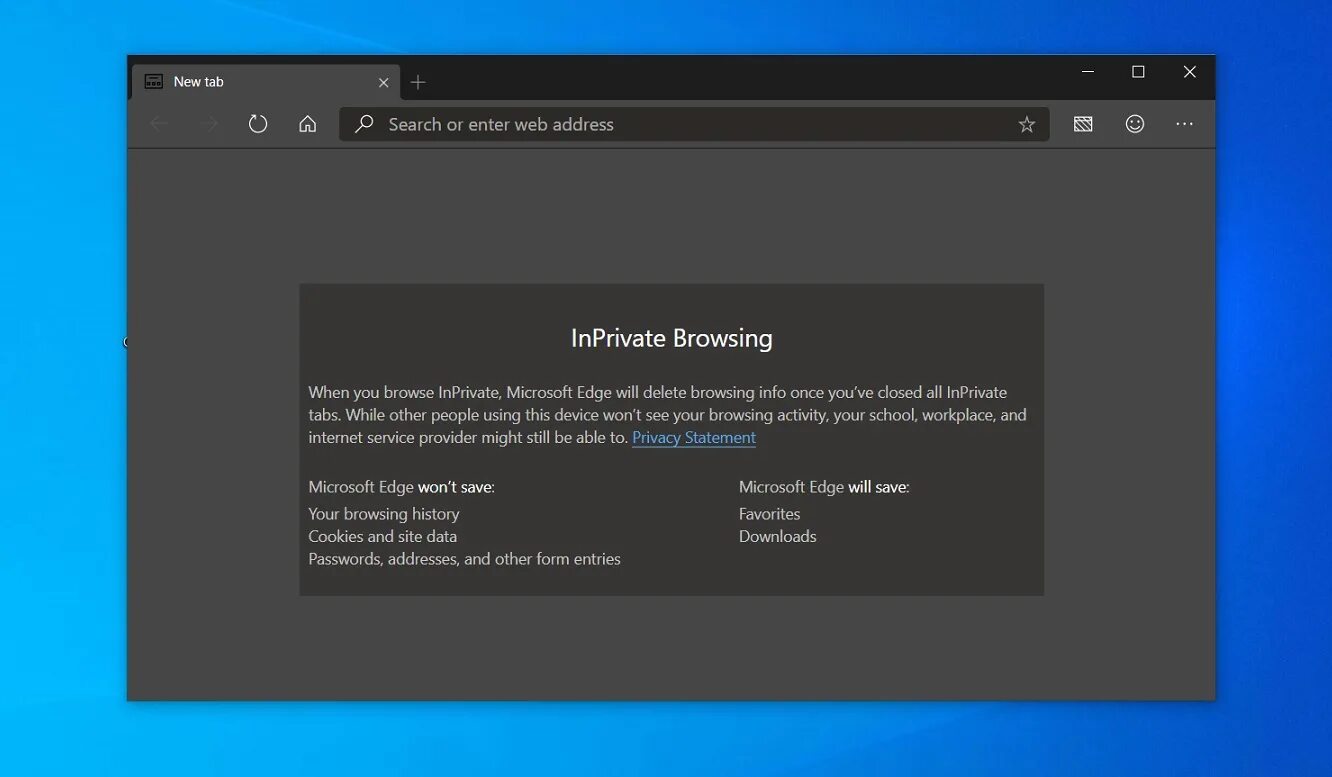Image resolution: width=1332 pixels, height=777 pixels.
Task: Minimize the Edge browser window
Action: click(1088, 72)
